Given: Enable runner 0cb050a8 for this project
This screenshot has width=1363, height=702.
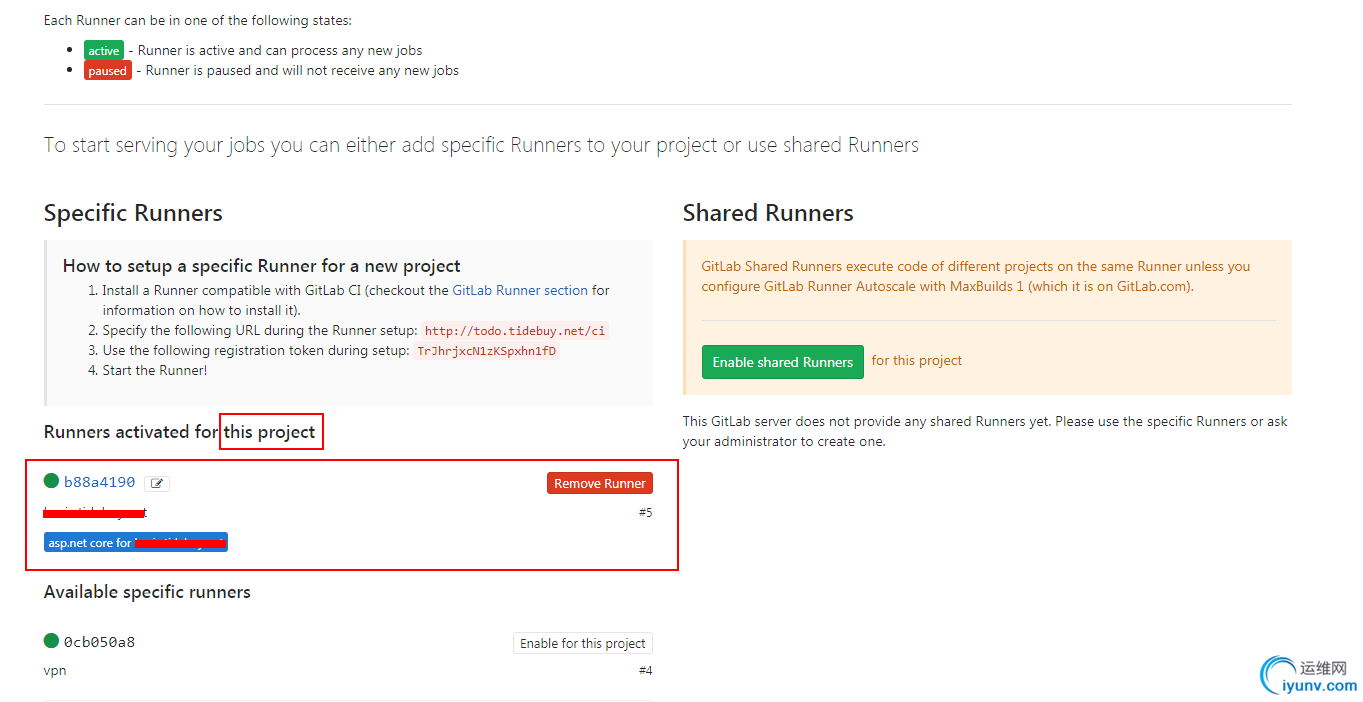Looking at the screenshot, I should point(583,643).
